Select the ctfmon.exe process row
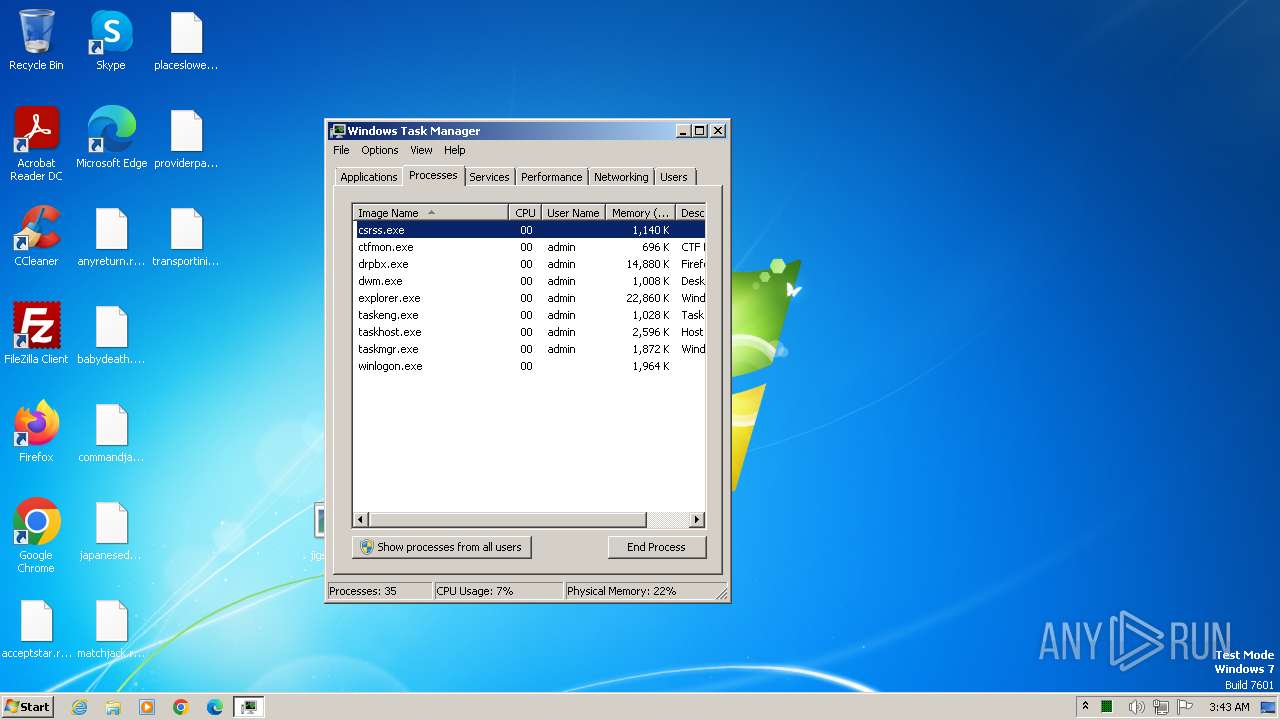Screen dimensions: 1280x720 [529, 247]
